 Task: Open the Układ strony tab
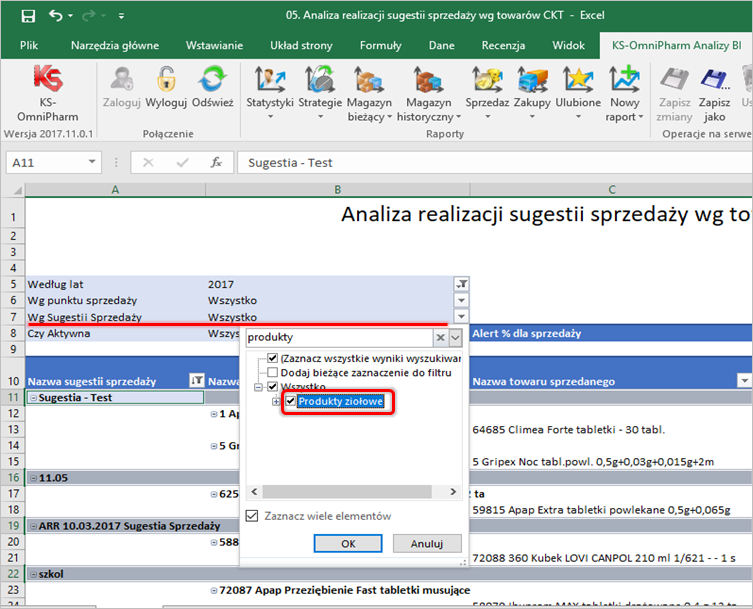(x=301, y=46)
